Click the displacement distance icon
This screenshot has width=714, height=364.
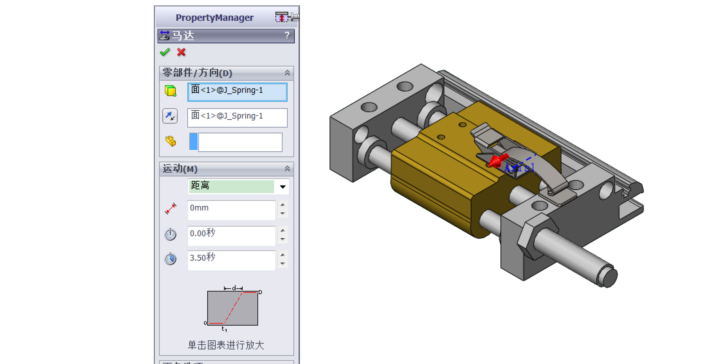(x=170, y=209)
